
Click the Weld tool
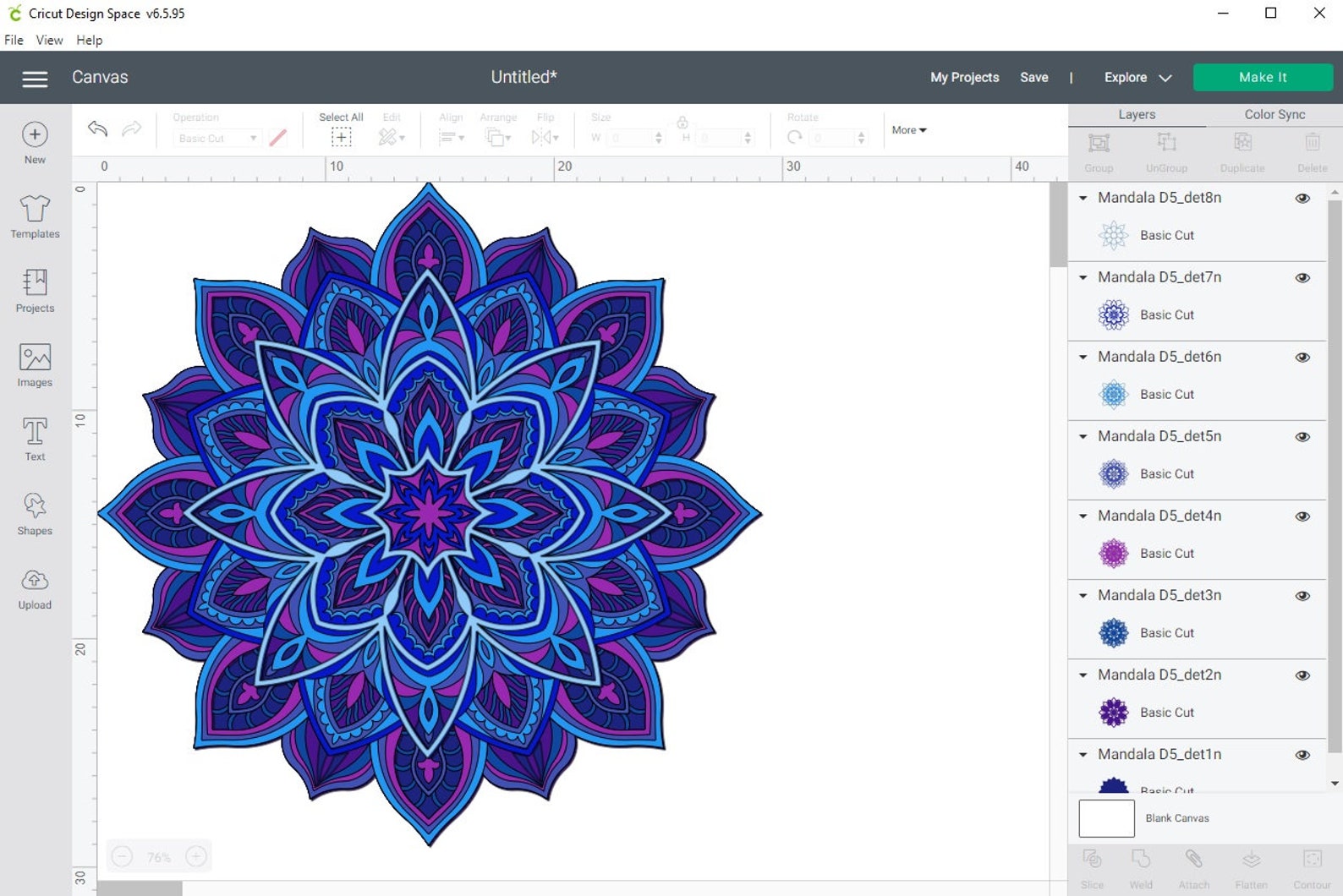[1141, 869]
